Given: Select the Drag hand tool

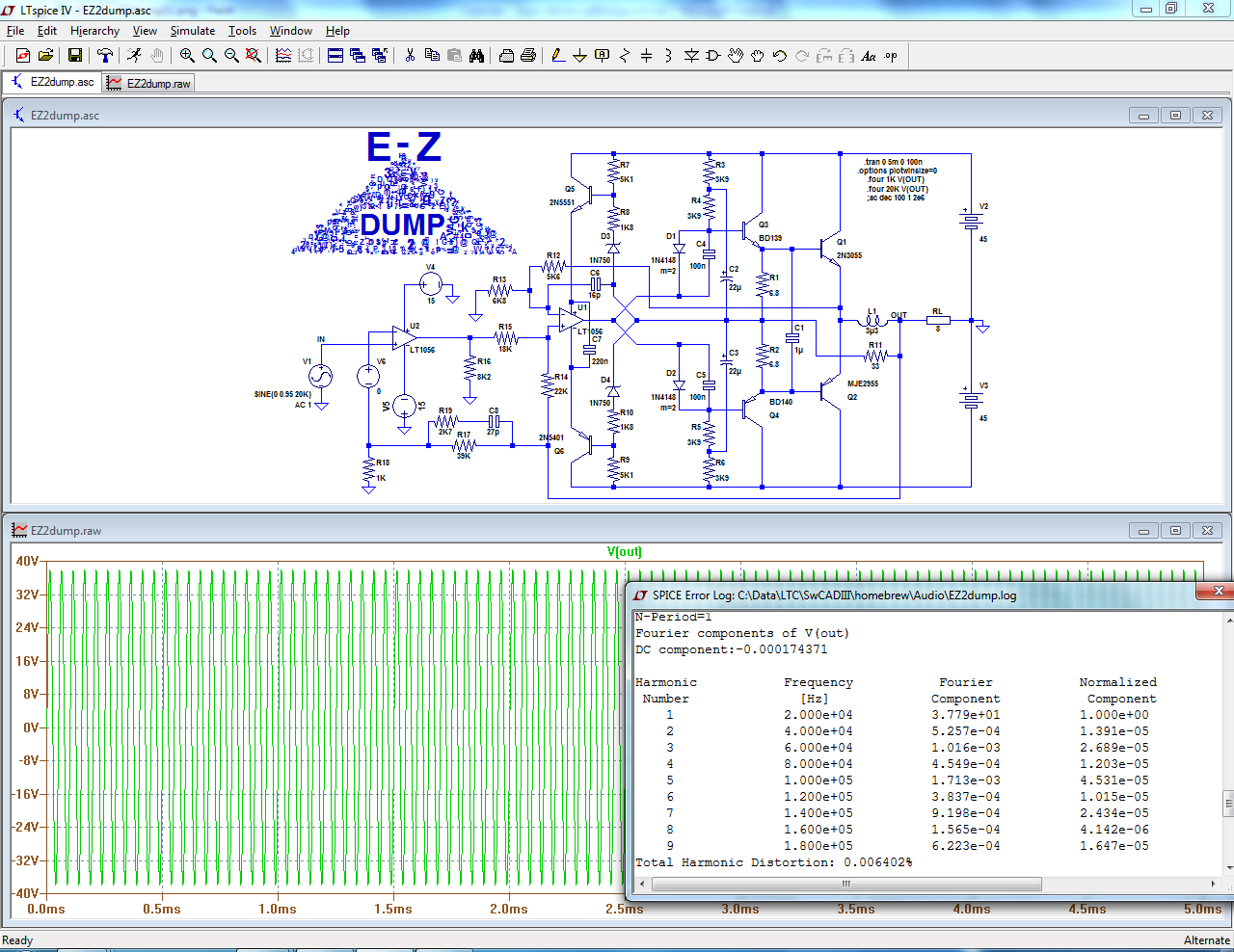Looking at the screenshot, I should pyautogui.click(x=758, y=56).
